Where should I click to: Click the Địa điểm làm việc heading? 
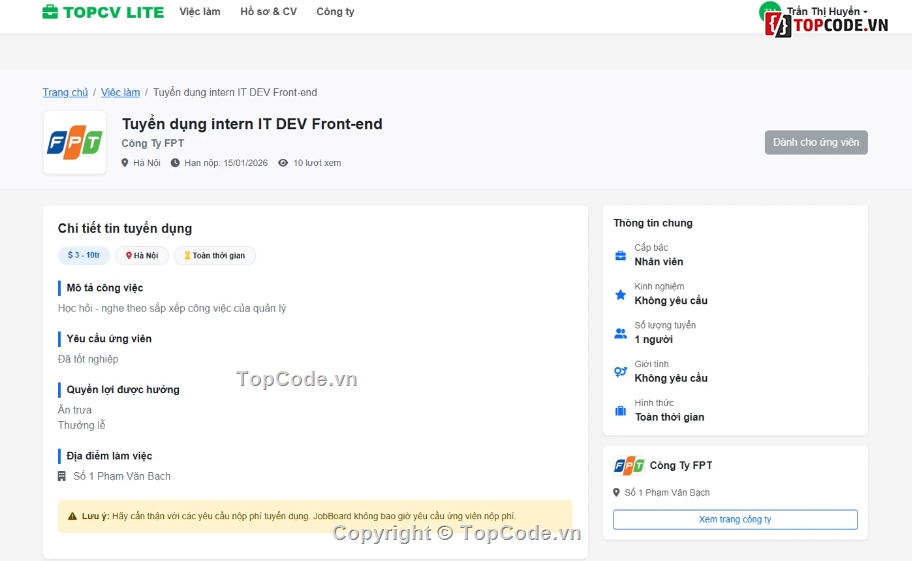pyautogui.click(x=109, y=456)
